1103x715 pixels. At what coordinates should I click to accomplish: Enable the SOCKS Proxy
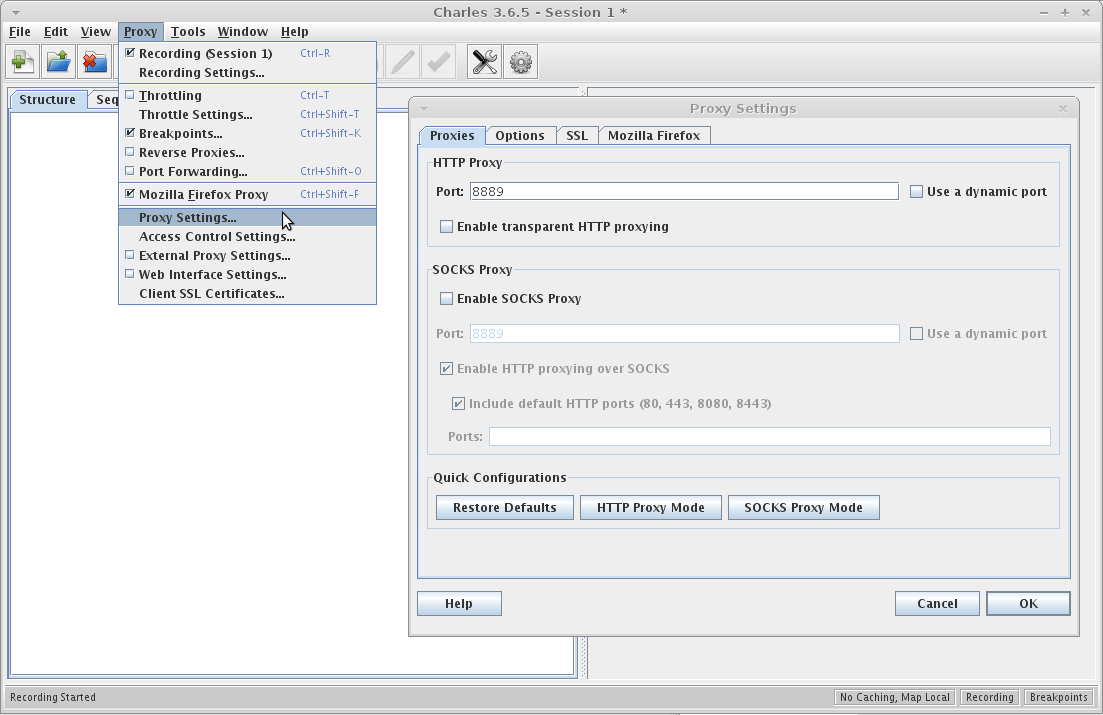coord(446,298)
